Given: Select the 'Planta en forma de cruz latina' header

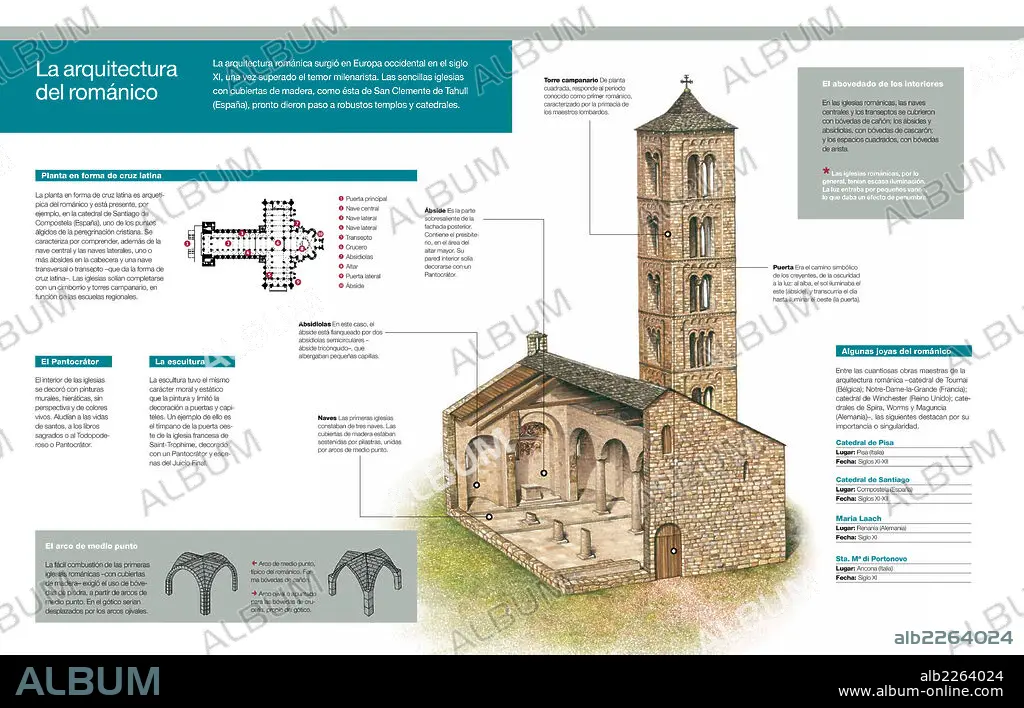Looking at the screenshot, I should (99, 174).
